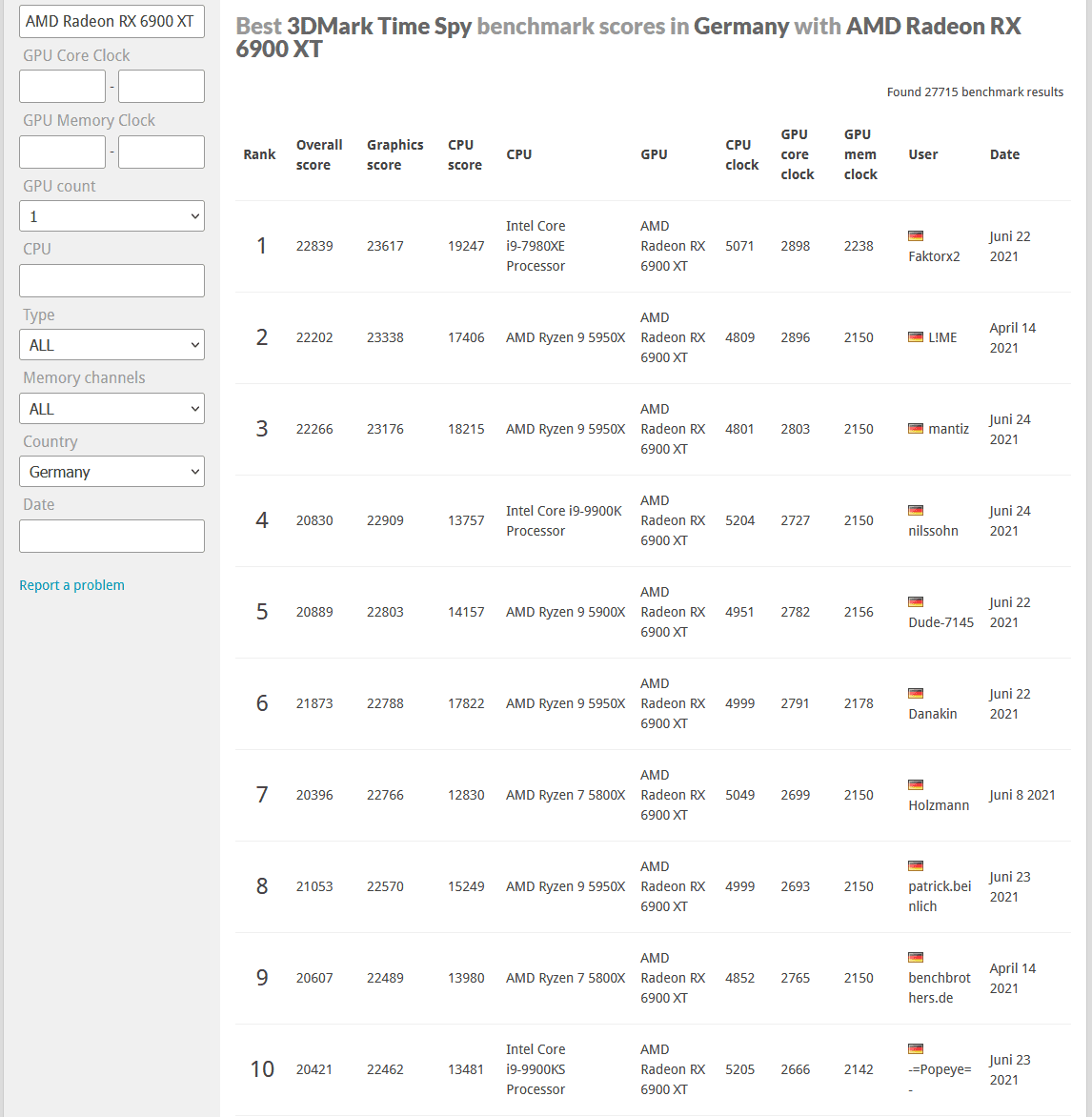Click the flag icon above Danakin

coord(916,693)
